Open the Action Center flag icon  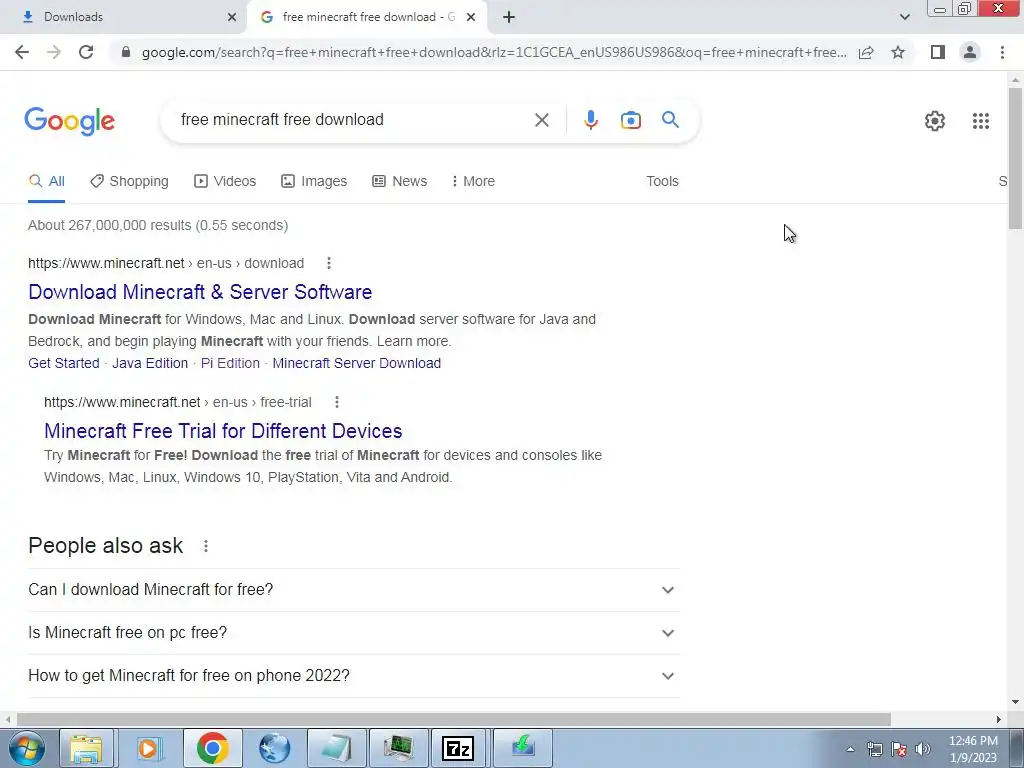(x=899, y=749)
